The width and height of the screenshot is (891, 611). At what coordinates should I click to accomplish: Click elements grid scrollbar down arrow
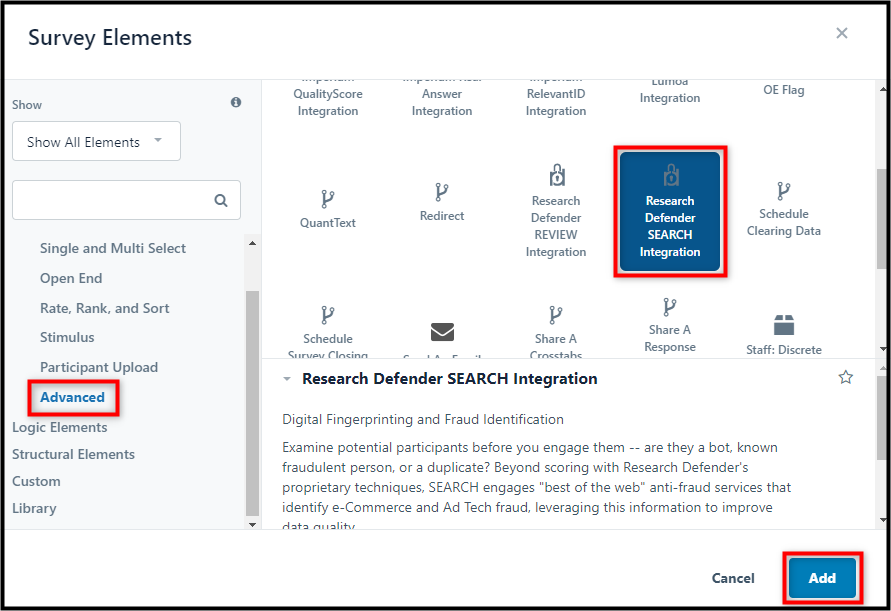click(882, 348)
